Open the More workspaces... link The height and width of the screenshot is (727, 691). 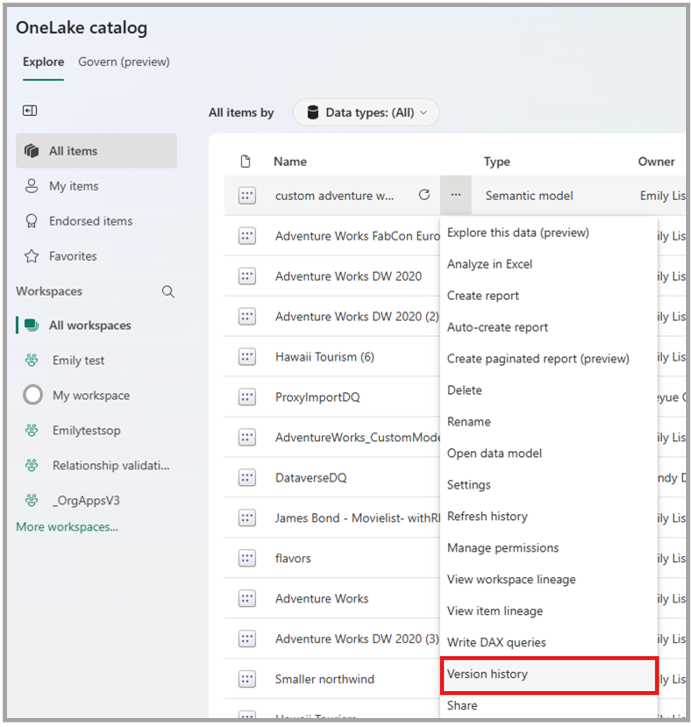(x=67, y=527)
